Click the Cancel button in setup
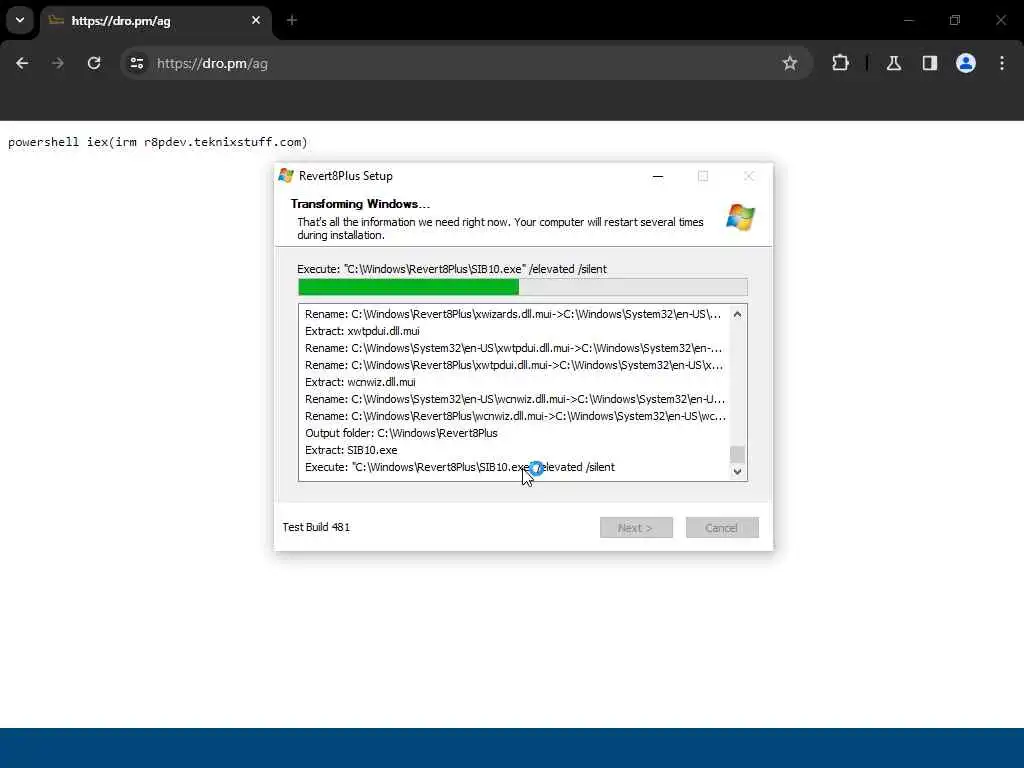The image size is (1024, 768). click(x=722, y=528)
